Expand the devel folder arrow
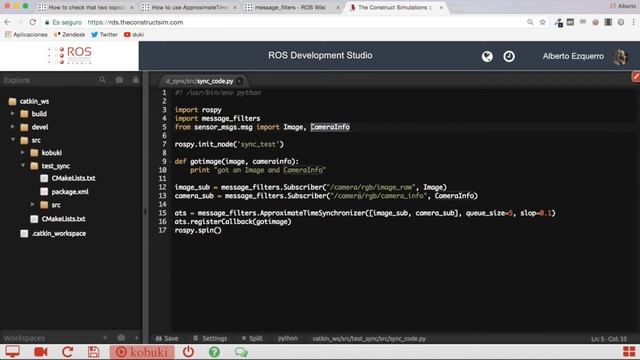Screen dimensions: 640x360 coord(13,127)
